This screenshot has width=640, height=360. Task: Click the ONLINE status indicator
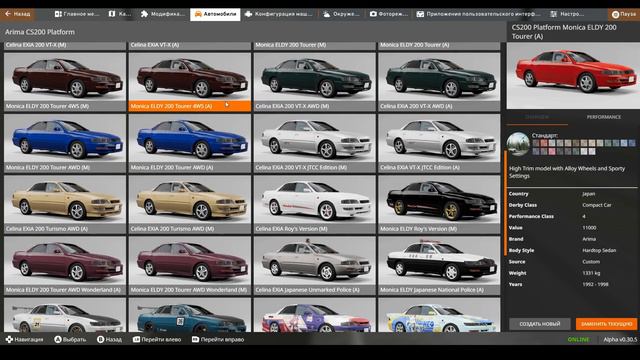[578, 340]
